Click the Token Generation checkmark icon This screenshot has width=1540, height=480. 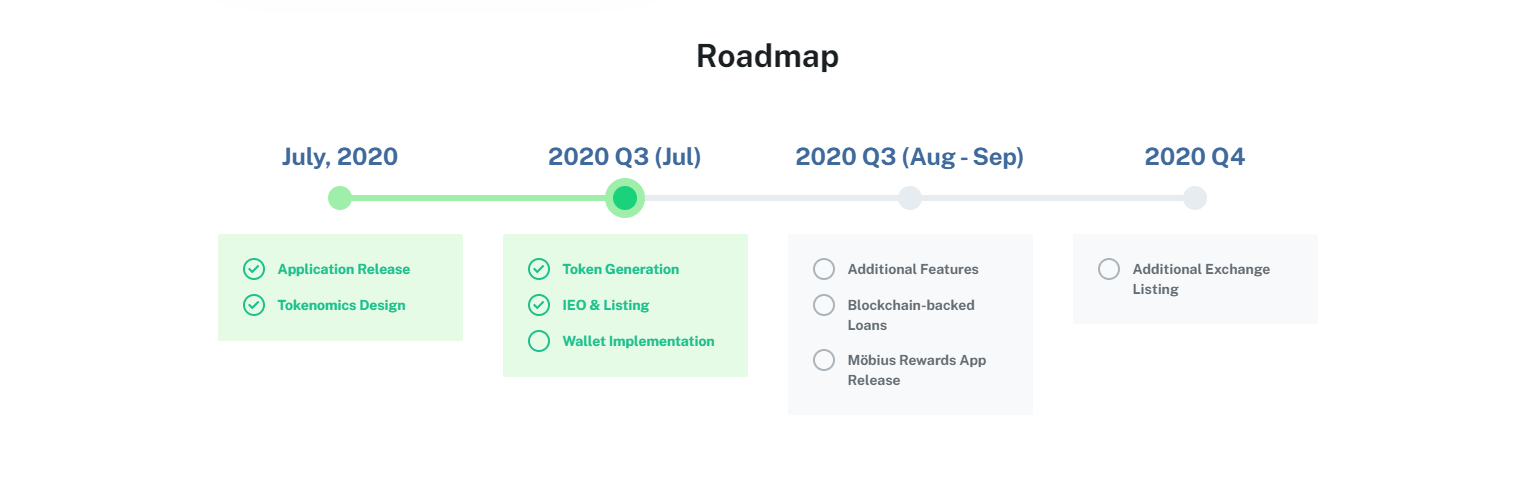539,269
